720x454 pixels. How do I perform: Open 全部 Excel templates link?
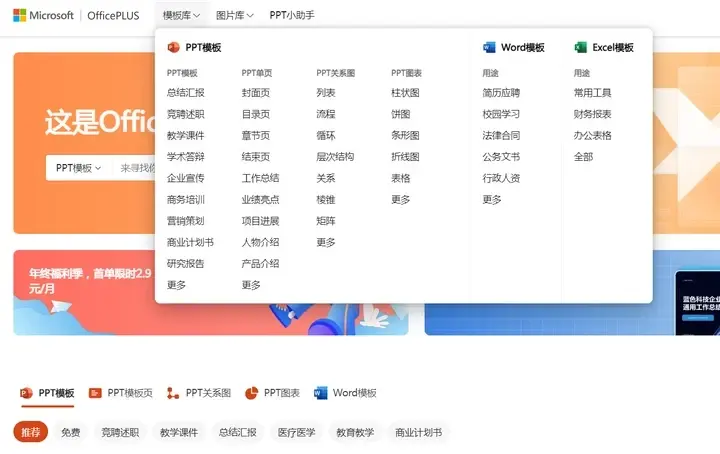point(583,157)
